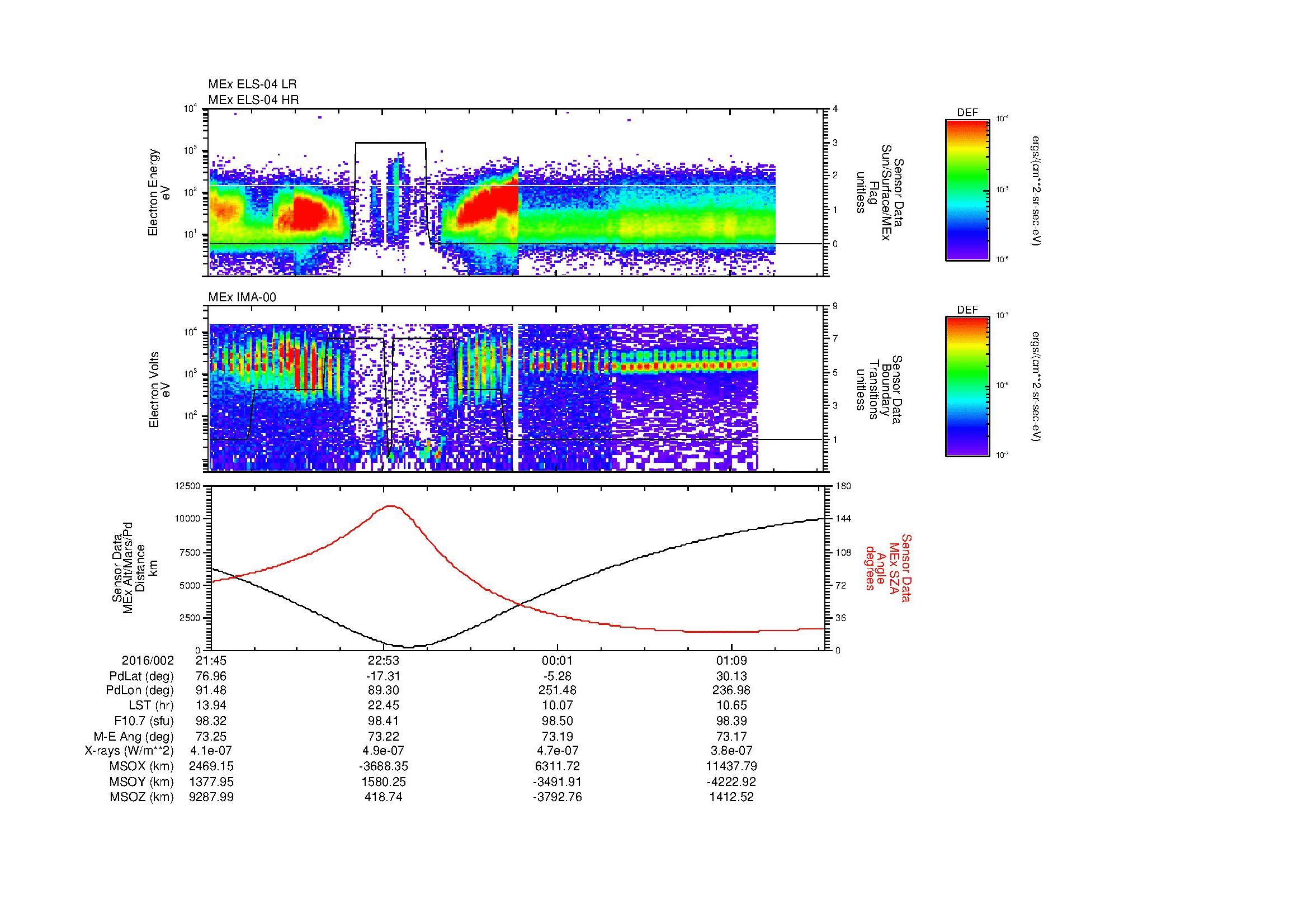Click the 180 SZA axis tick label
Viewport: 1308px width, 924px height.
click(x=843, y=486)
